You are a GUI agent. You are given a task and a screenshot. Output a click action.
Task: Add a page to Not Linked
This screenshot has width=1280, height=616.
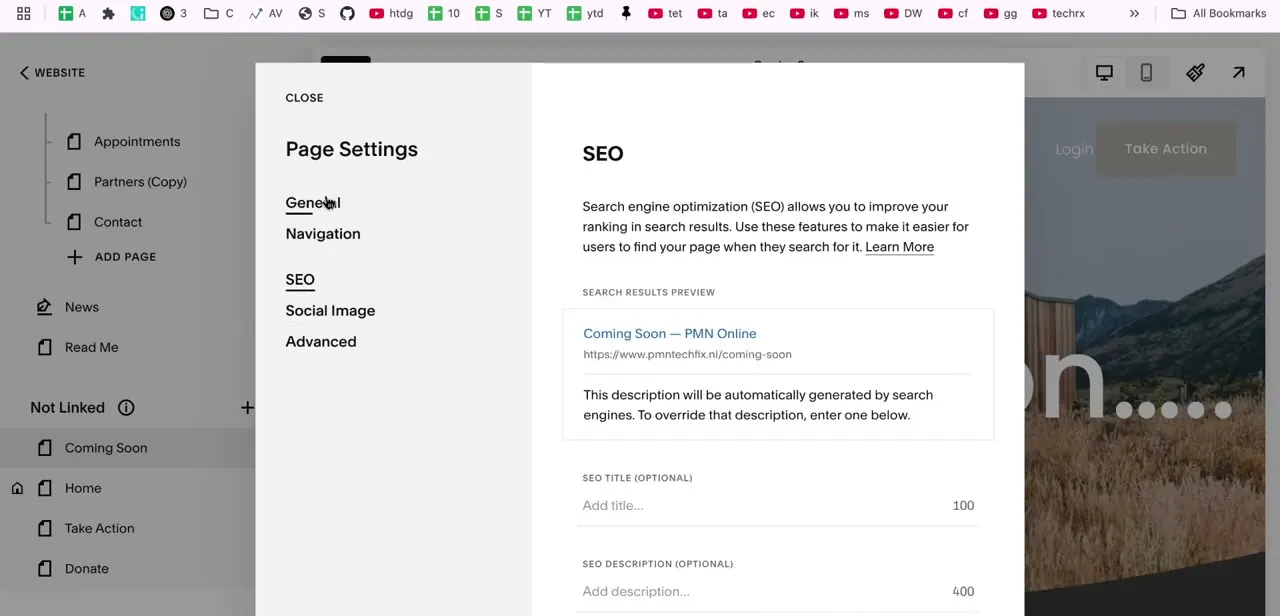246,407
